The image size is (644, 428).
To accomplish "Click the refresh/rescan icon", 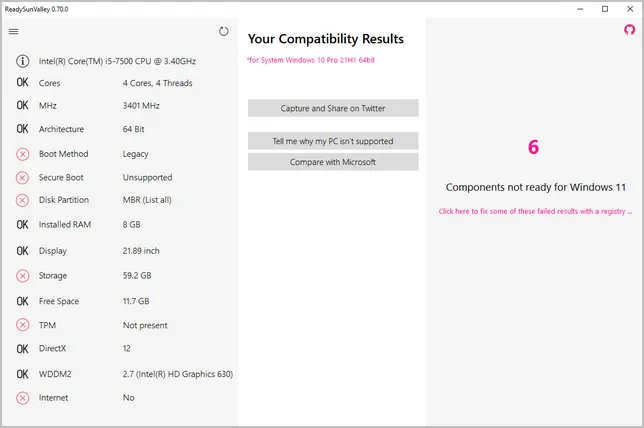I will (224, 31).
